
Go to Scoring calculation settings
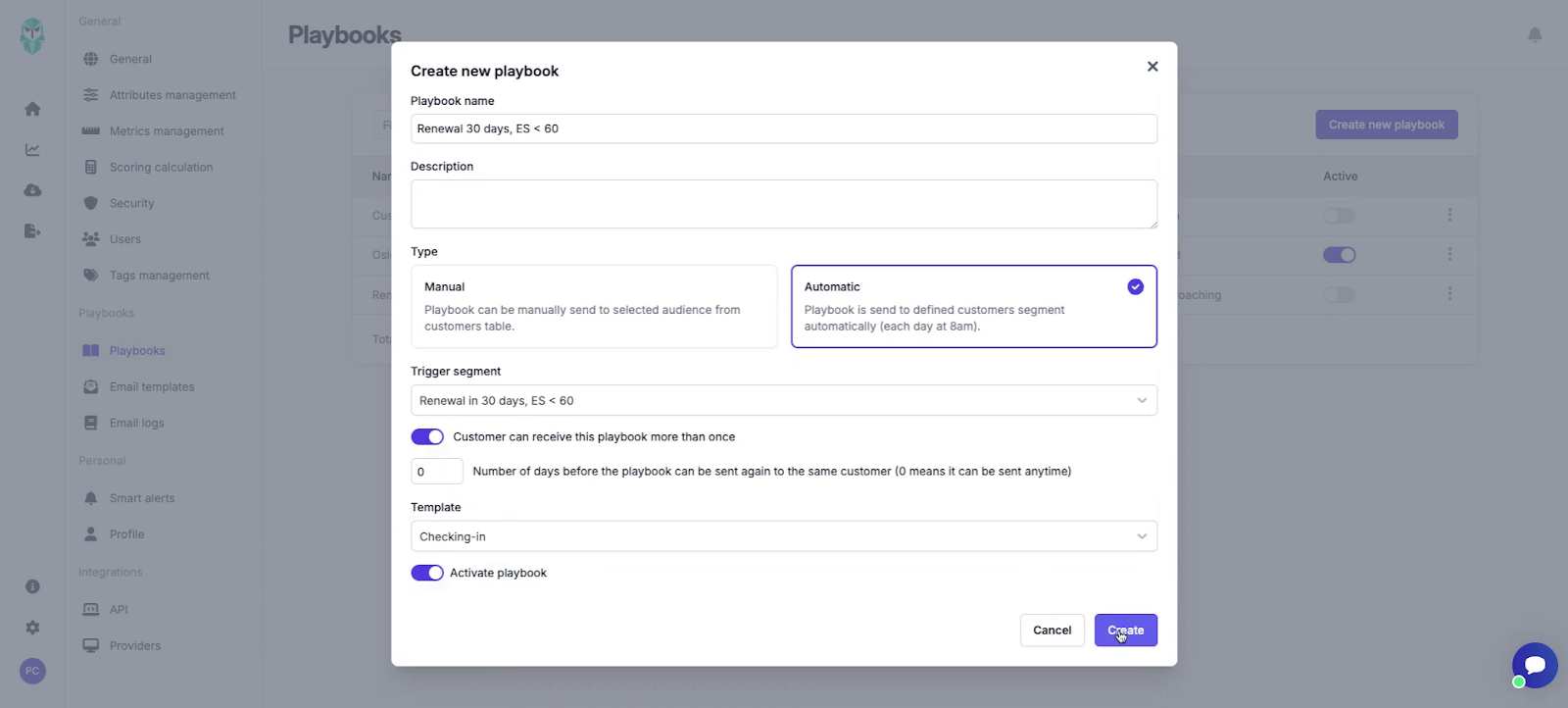161,168
